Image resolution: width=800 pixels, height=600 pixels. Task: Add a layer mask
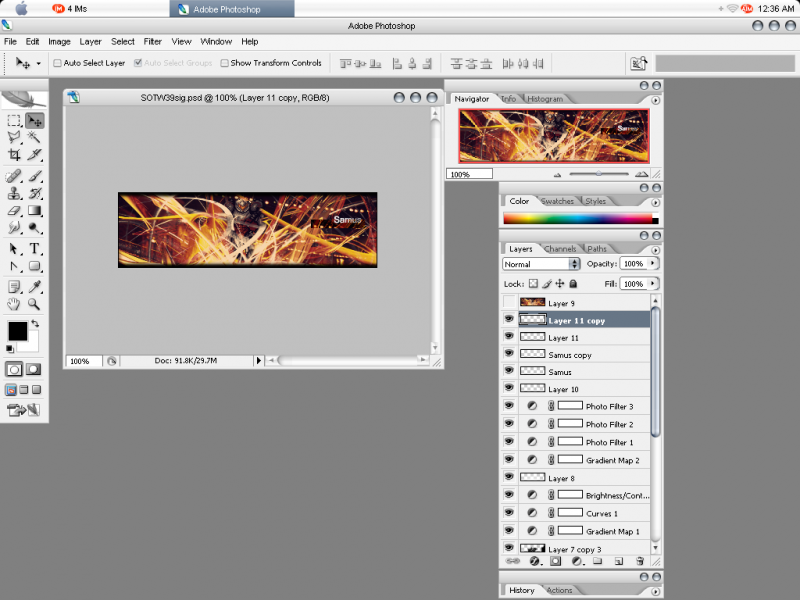click(556, 561)
